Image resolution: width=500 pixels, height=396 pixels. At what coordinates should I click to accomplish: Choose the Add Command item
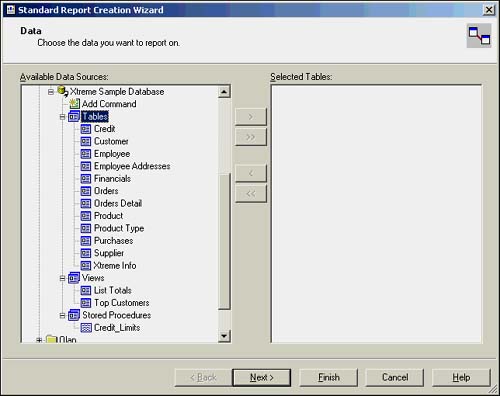[109, 104]
